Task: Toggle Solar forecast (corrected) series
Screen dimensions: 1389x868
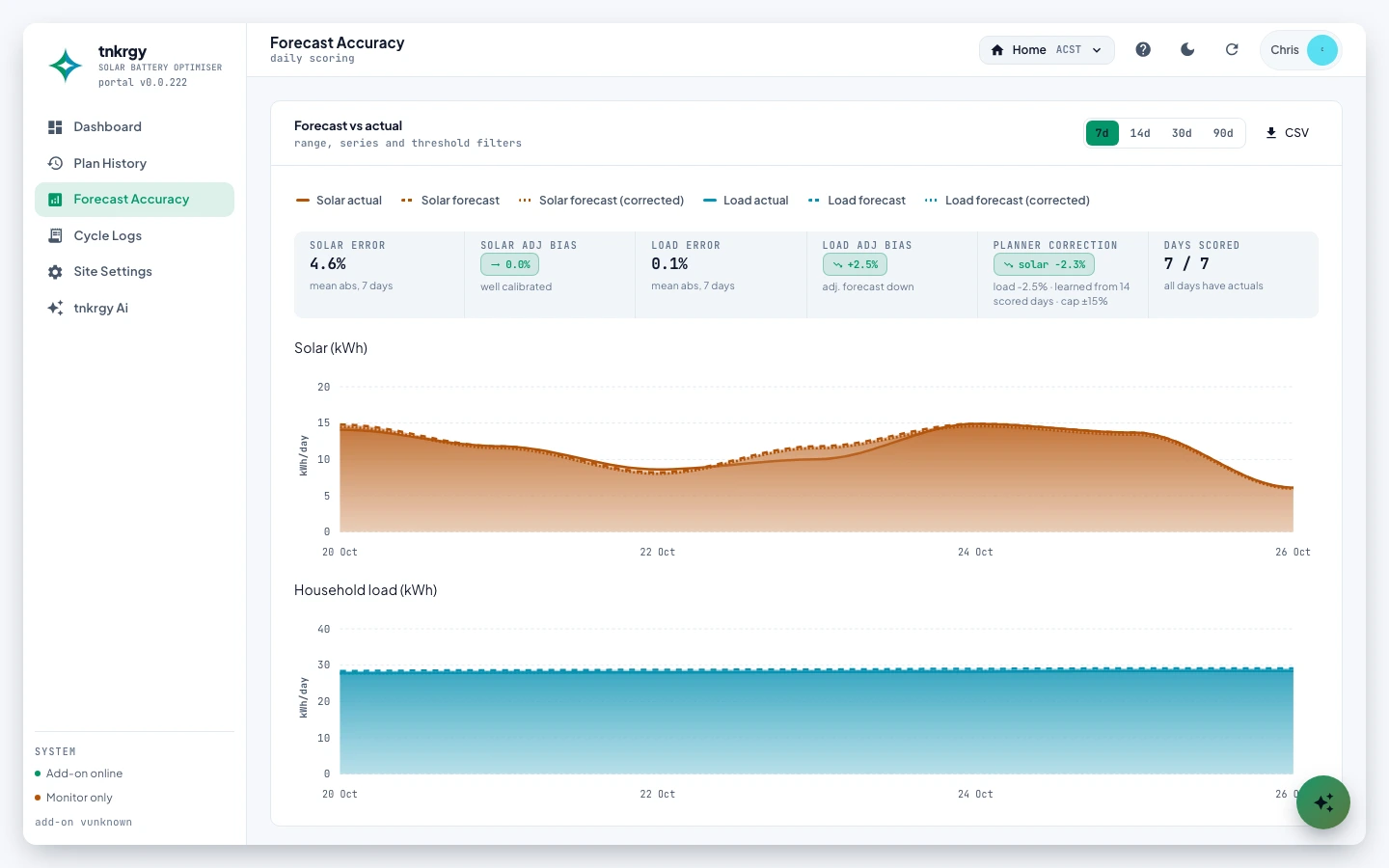Action: pos(601,201)
